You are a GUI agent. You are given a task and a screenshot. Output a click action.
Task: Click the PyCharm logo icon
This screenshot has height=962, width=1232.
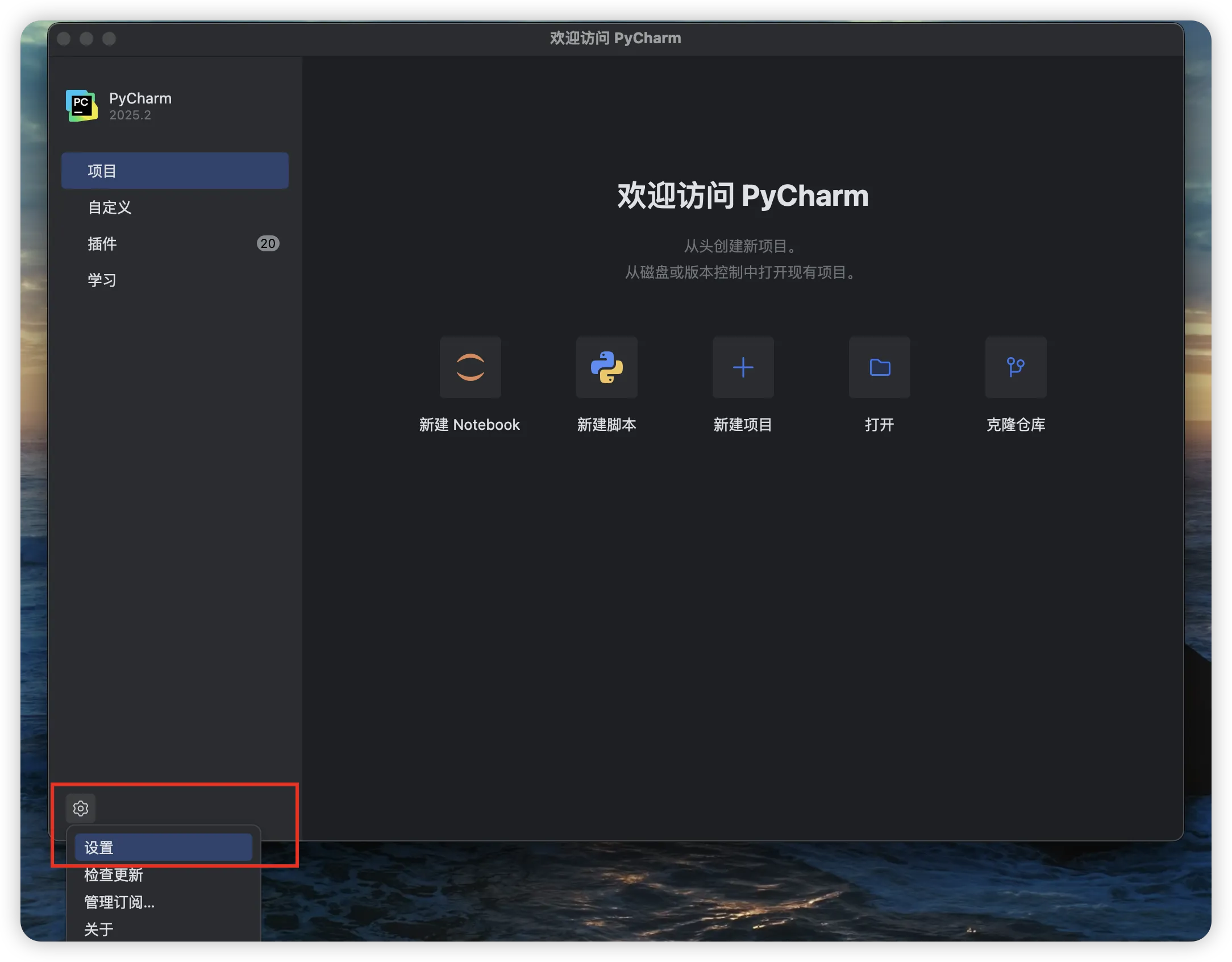82,106
